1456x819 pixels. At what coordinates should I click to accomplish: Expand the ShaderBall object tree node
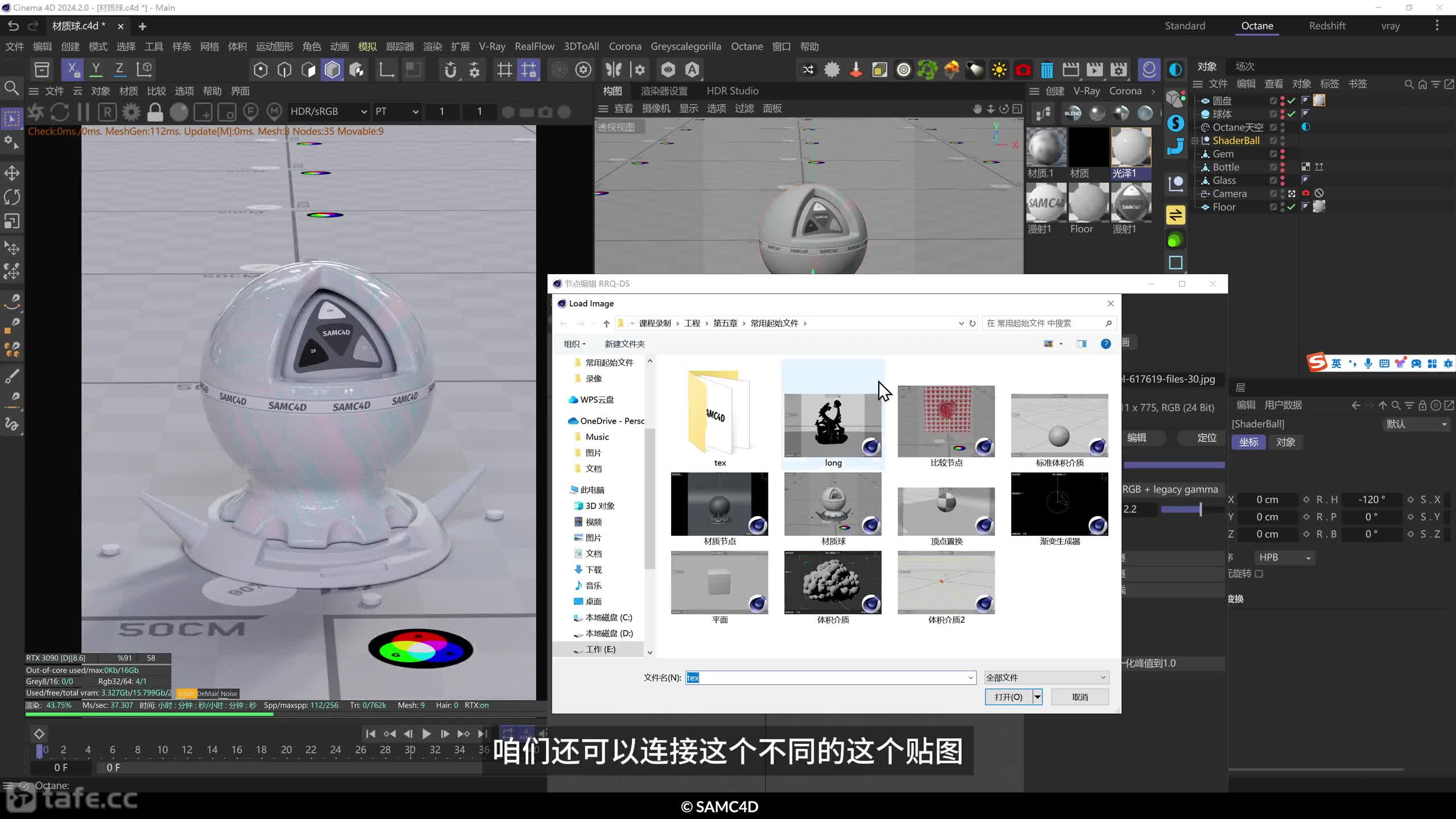[x=1195, y=140]
